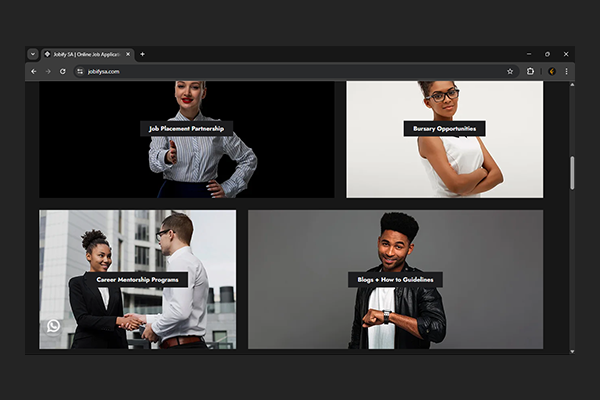600x400 pixels.
Task: Reload the page with the refresh icon
Action: 62,72
